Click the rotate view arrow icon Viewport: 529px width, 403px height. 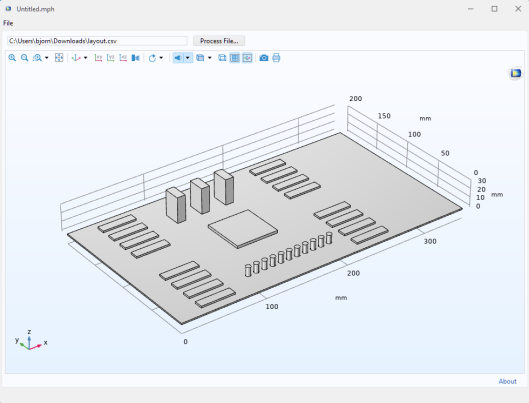152,58
